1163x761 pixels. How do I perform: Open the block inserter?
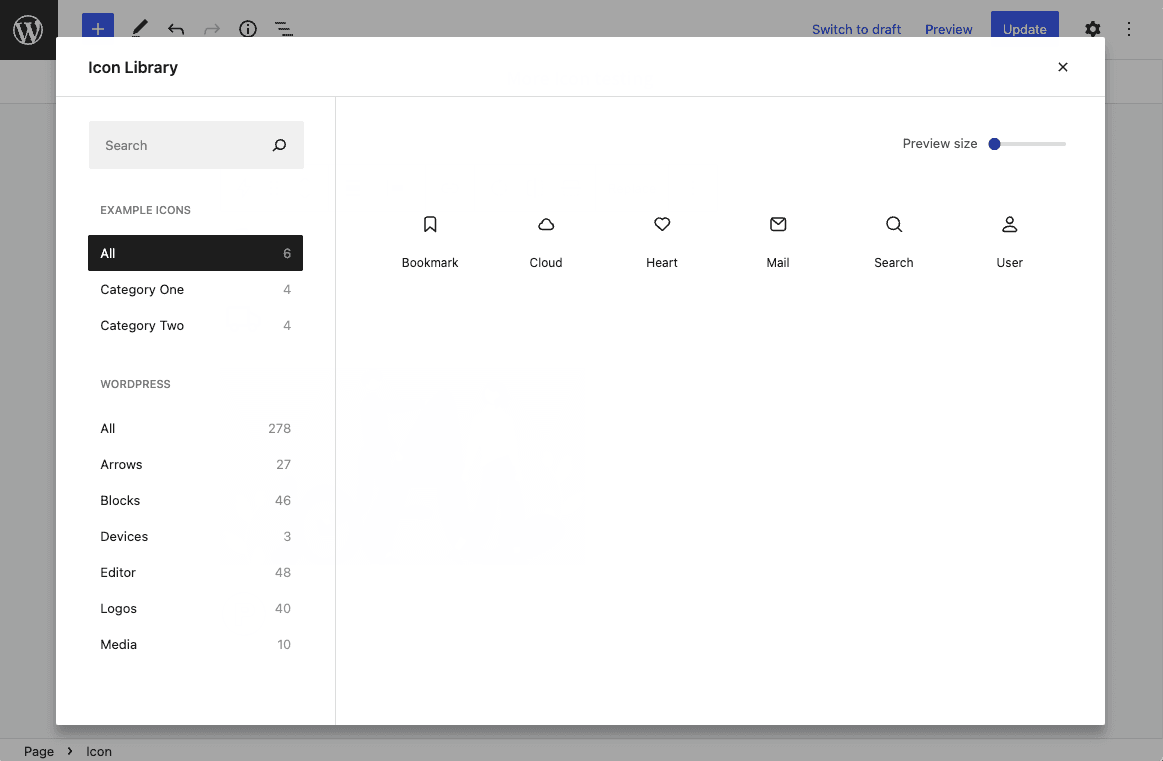(x=97, y=29)
